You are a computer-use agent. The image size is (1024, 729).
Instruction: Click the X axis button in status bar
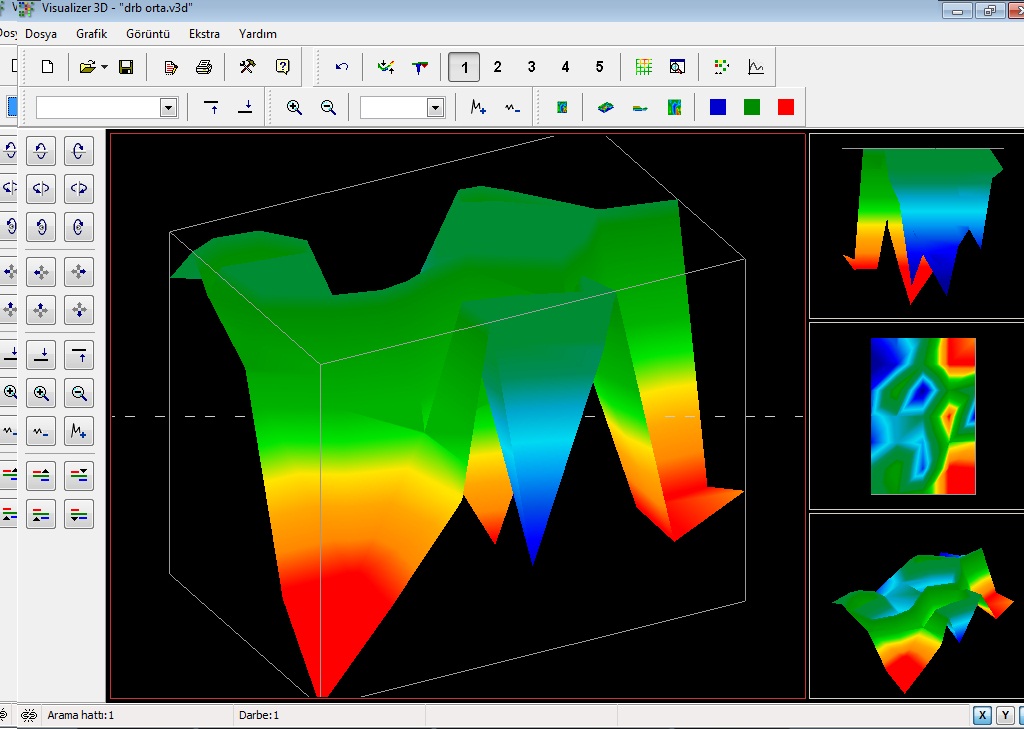click(982, 715)
